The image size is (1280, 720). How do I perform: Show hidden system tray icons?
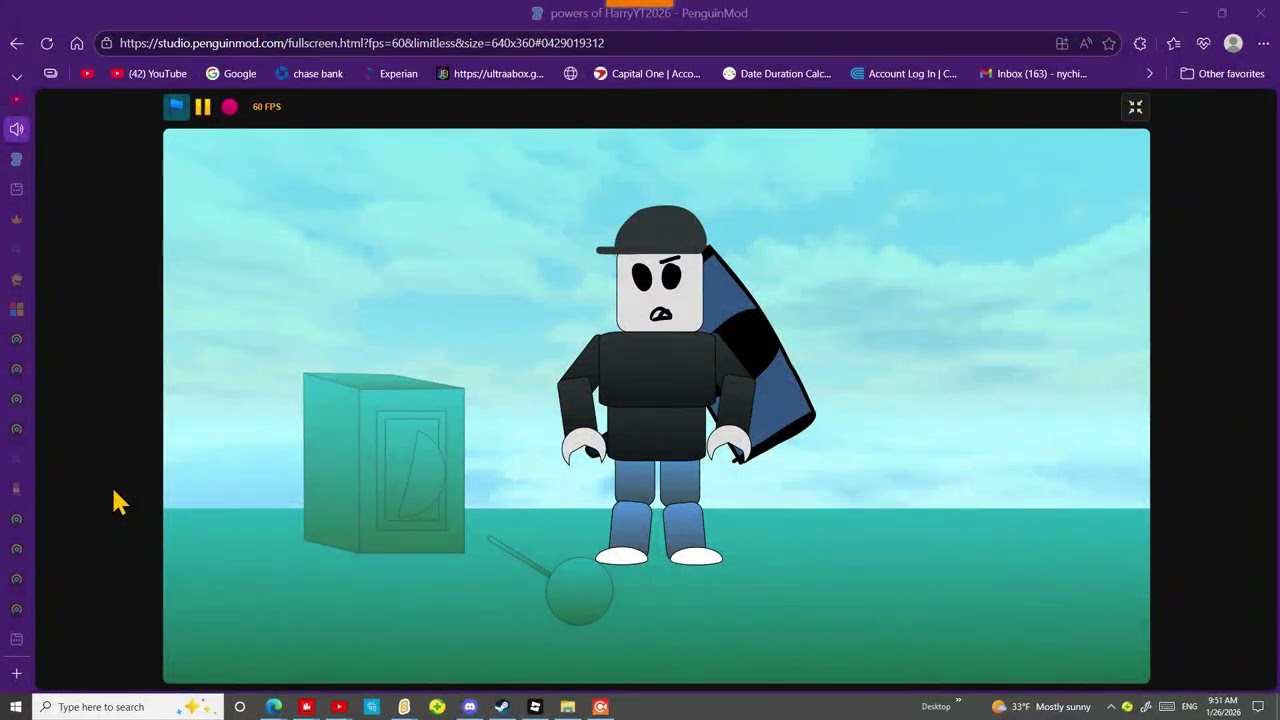tap(1110, 707)
